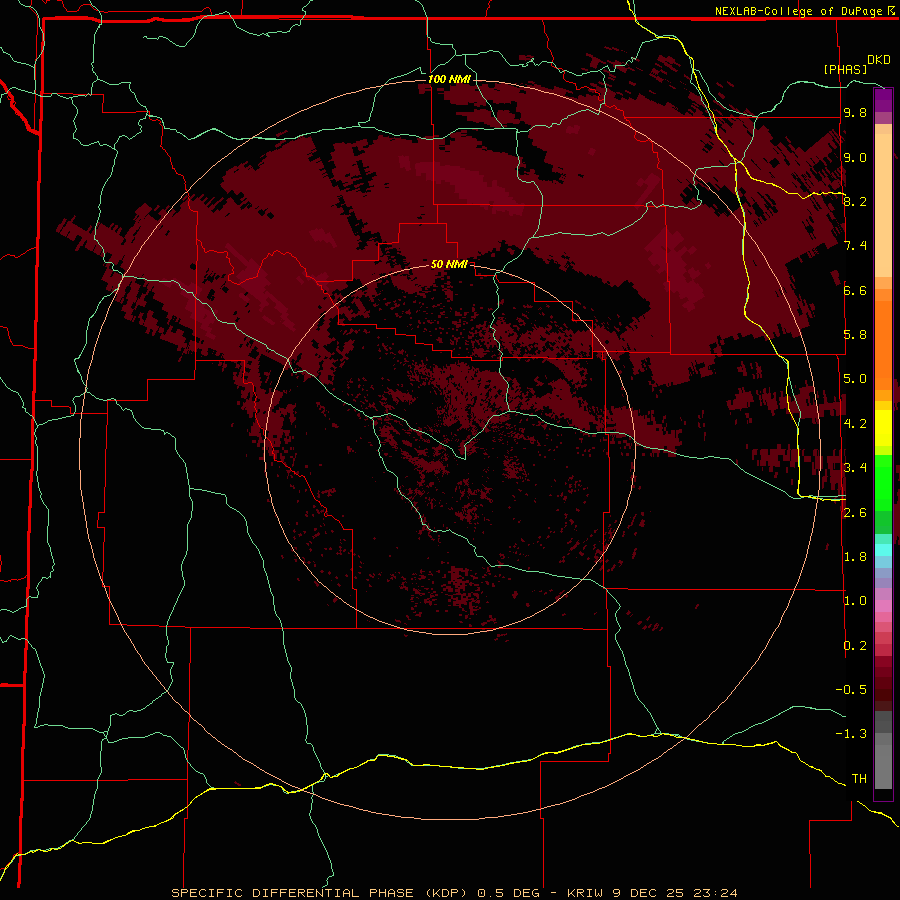This screenshot has height=900, width=900.
Task: Click the yellow segment of the color legend
Action: (x=883, y=428)
